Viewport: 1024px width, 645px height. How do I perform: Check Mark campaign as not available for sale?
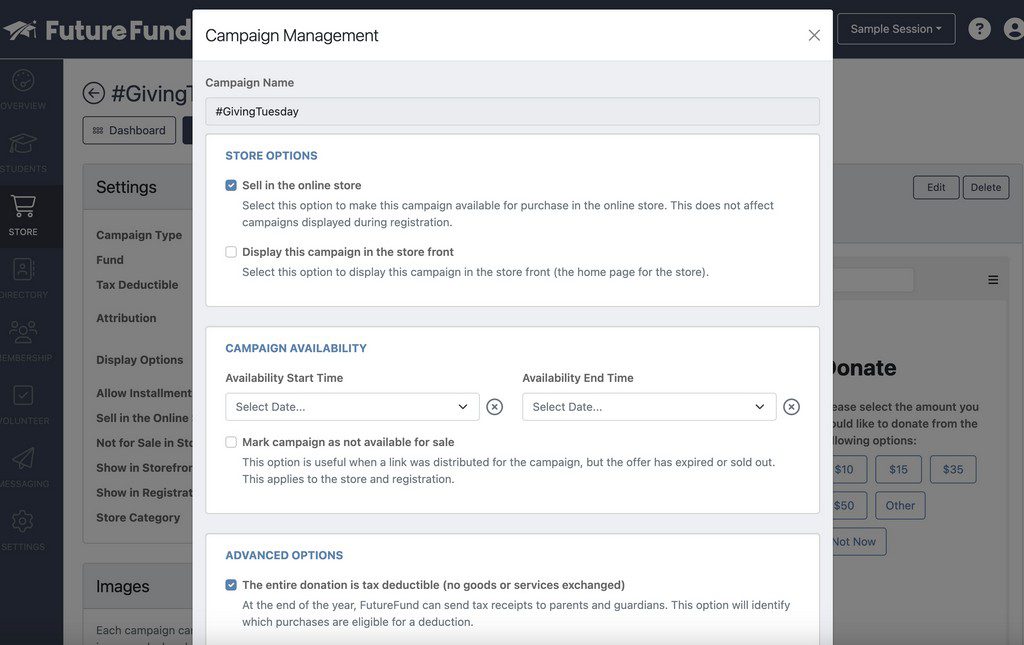pyautogui.click(x=231, y=442)
